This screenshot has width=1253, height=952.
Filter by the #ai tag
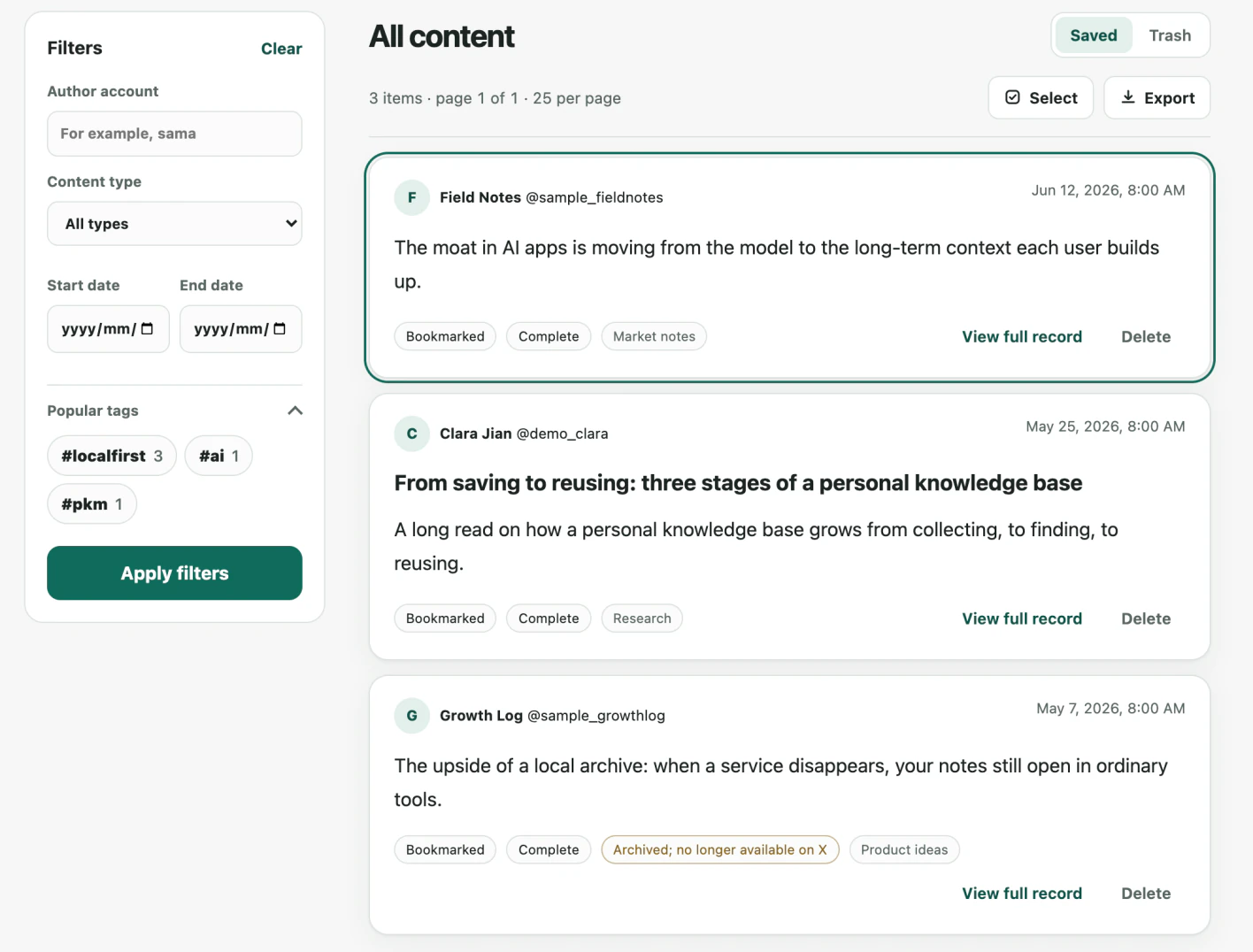(219, 457)
